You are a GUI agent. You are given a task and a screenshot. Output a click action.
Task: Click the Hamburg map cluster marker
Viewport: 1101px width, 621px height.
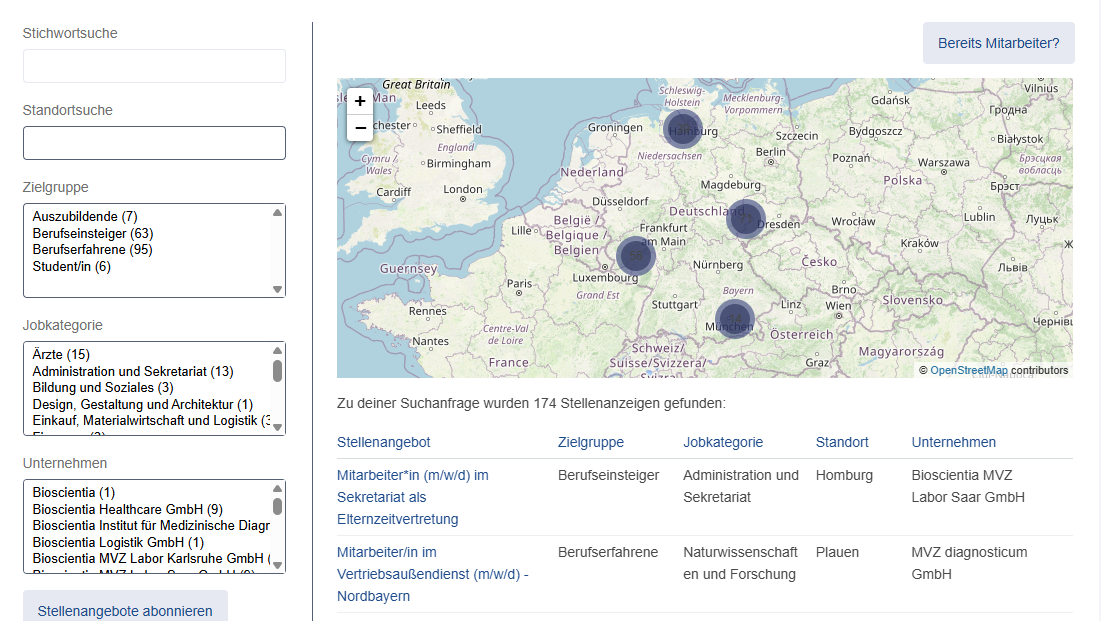[683, 129]
